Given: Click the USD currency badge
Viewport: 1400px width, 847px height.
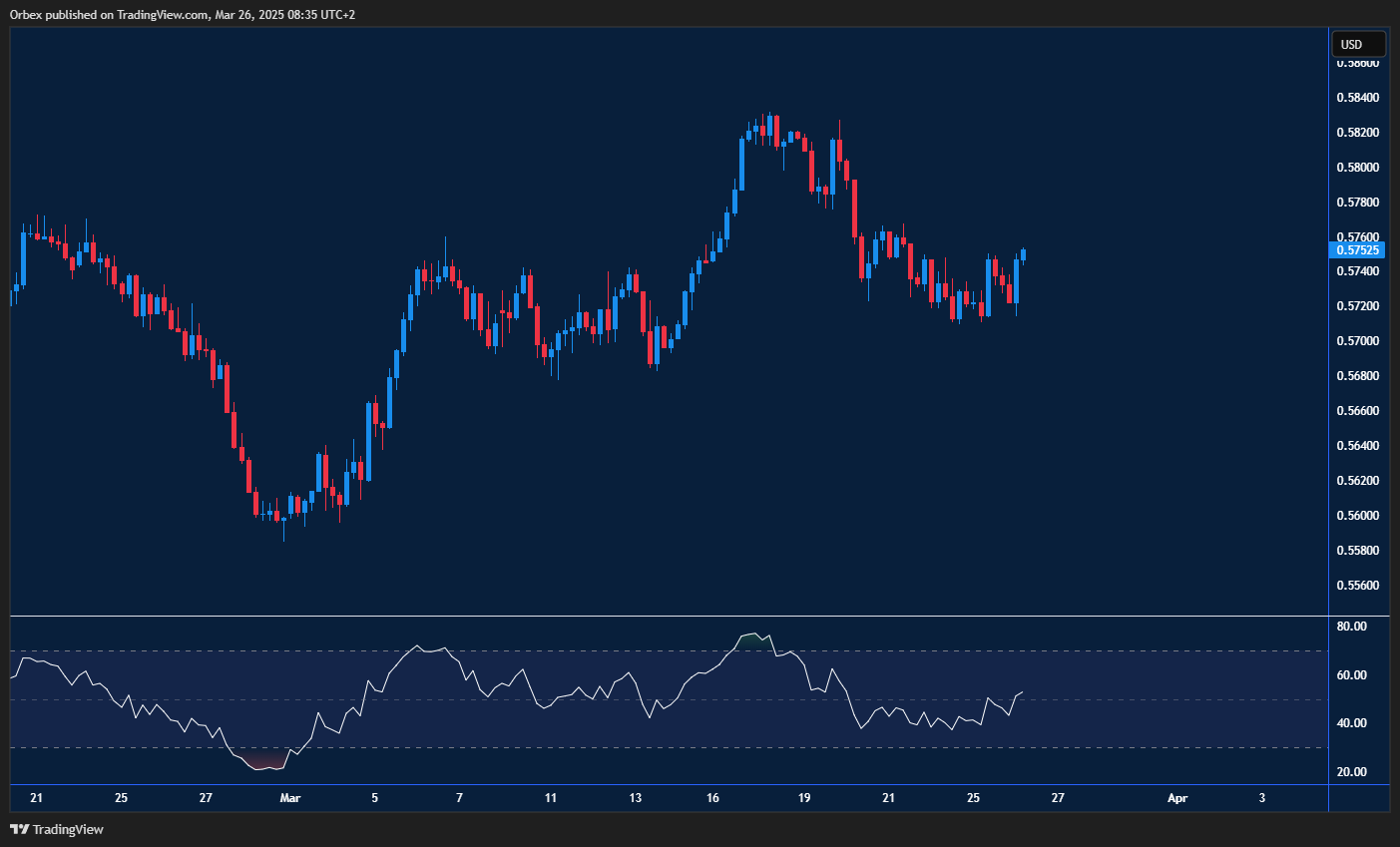Looking at the screenshot, I should tap(1357, 43).
